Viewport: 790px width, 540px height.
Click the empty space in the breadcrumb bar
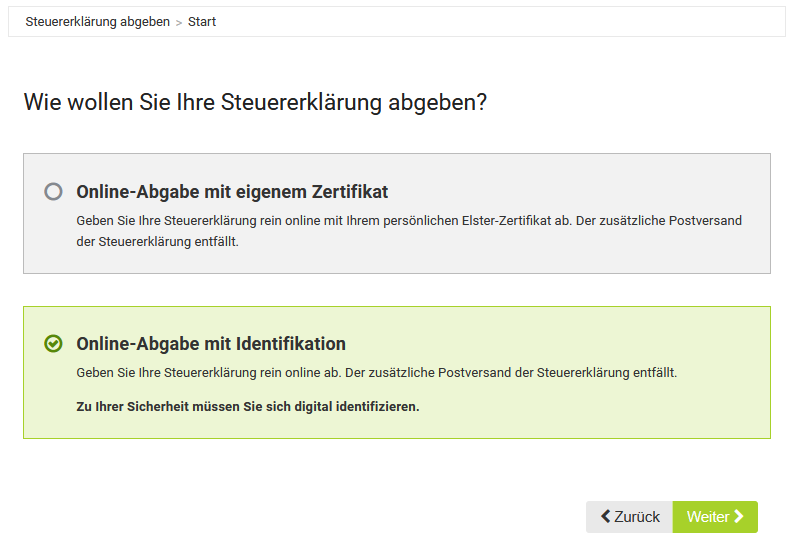(500, 22)
